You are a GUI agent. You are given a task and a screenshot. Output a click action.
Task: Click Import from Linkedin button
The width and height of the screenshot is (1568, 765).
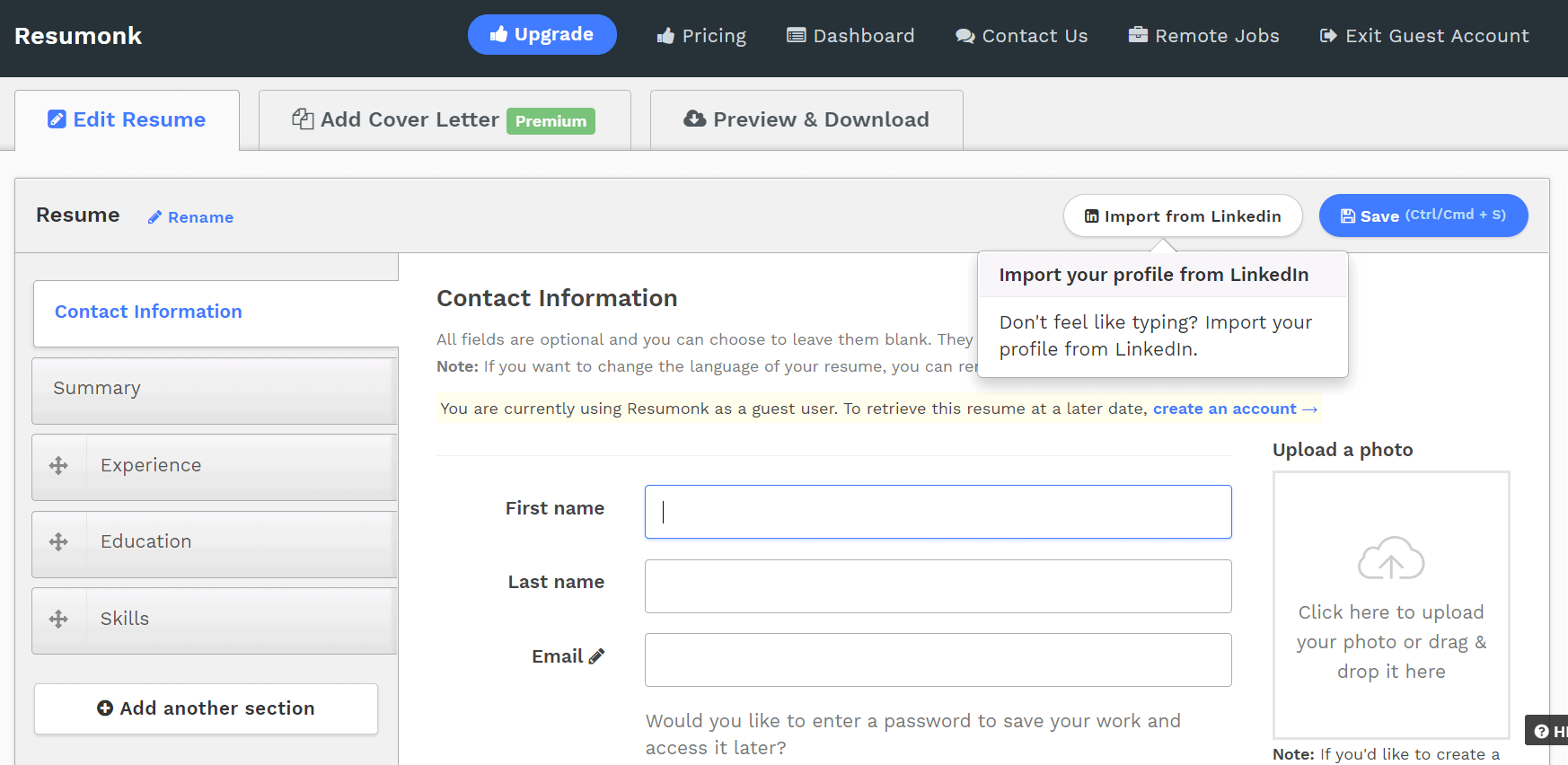click(x=1183, y=215)
